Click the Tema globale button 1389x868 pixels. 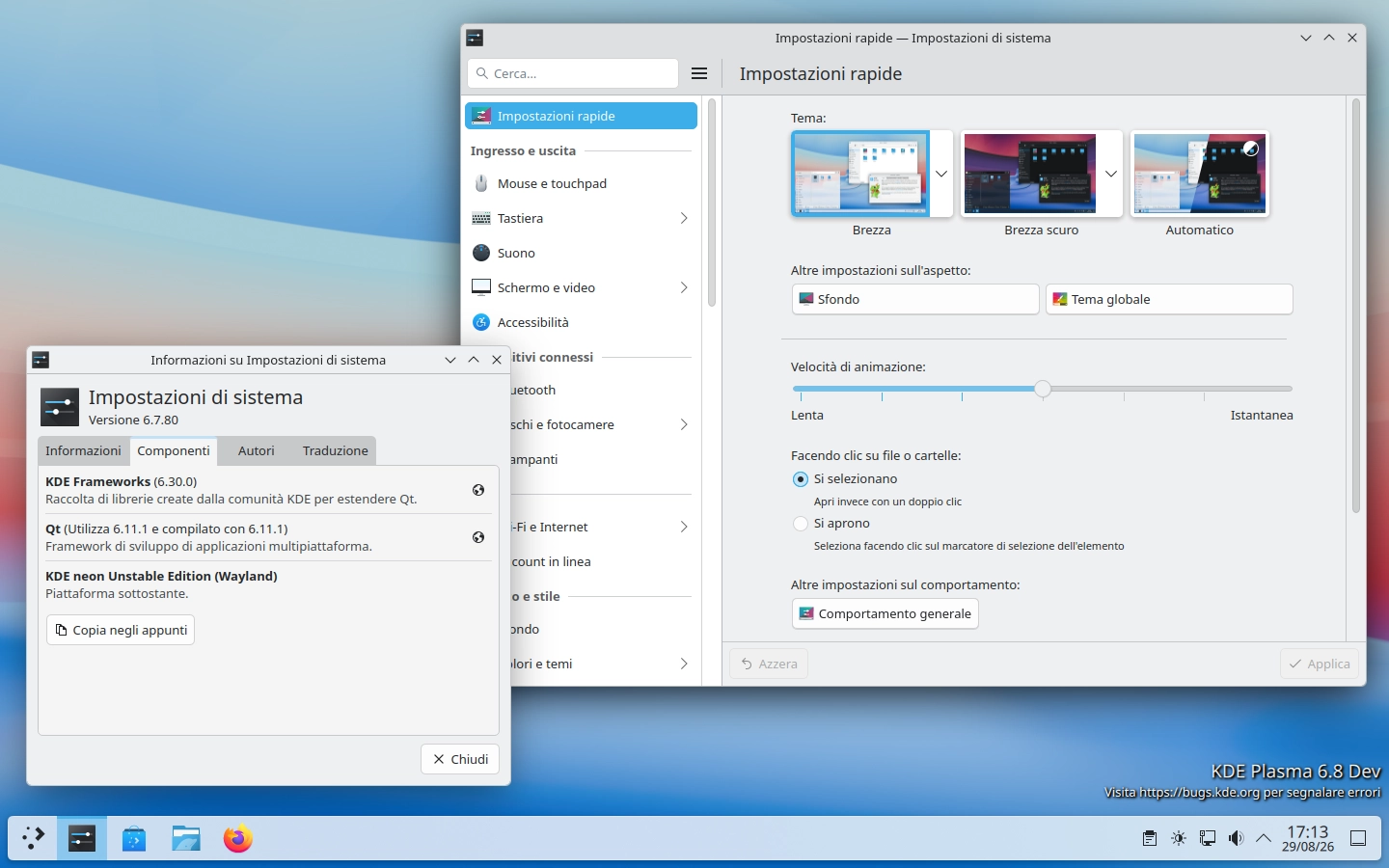[x=1169, y=299]
